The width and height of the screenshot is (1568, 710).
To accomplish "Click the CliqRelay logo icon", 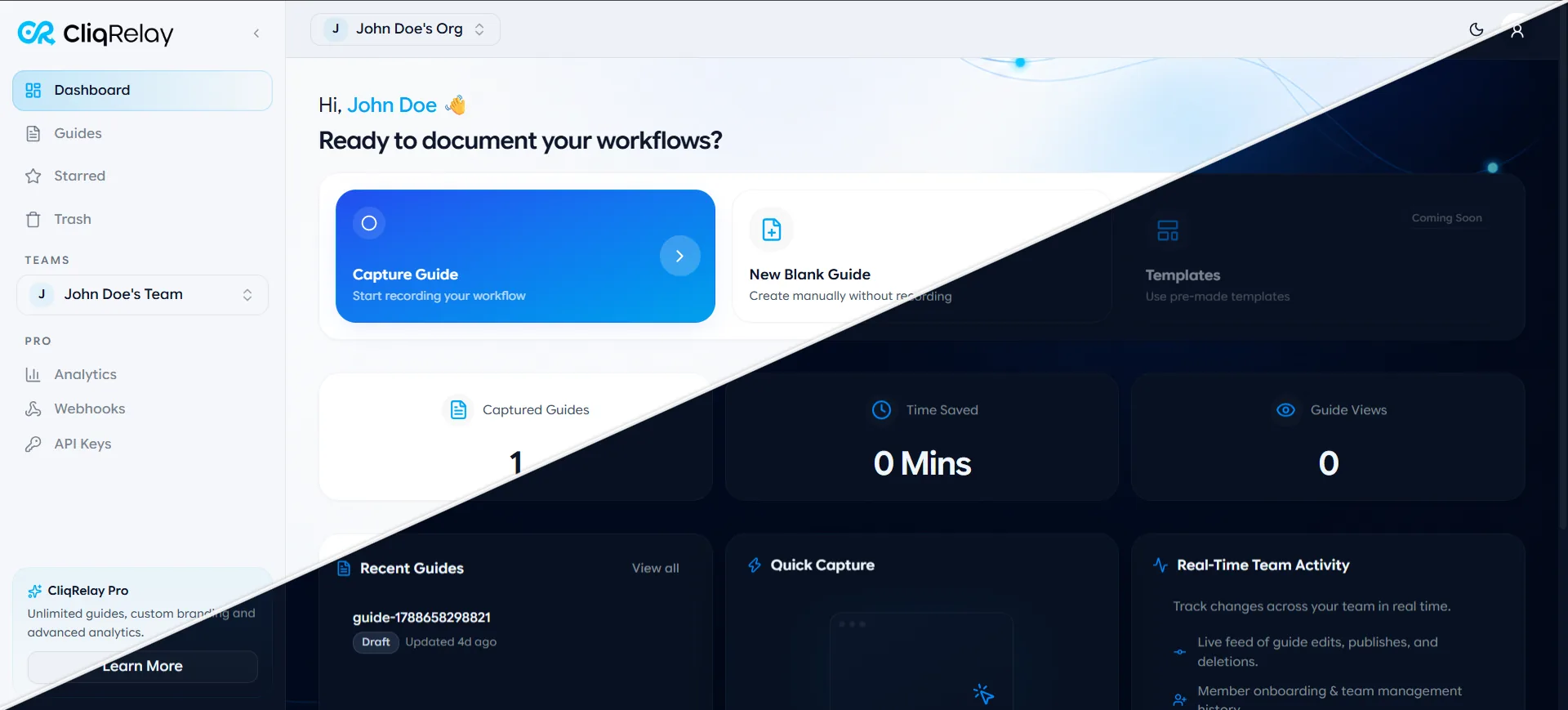I will (36, 33).
